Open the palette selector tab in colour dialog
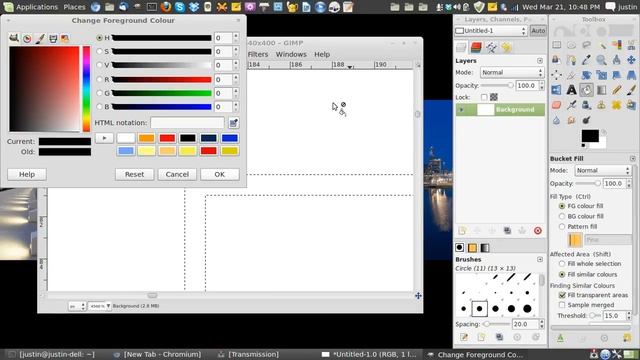Viewport: 640px width, 360px height. tap(65, 38)
